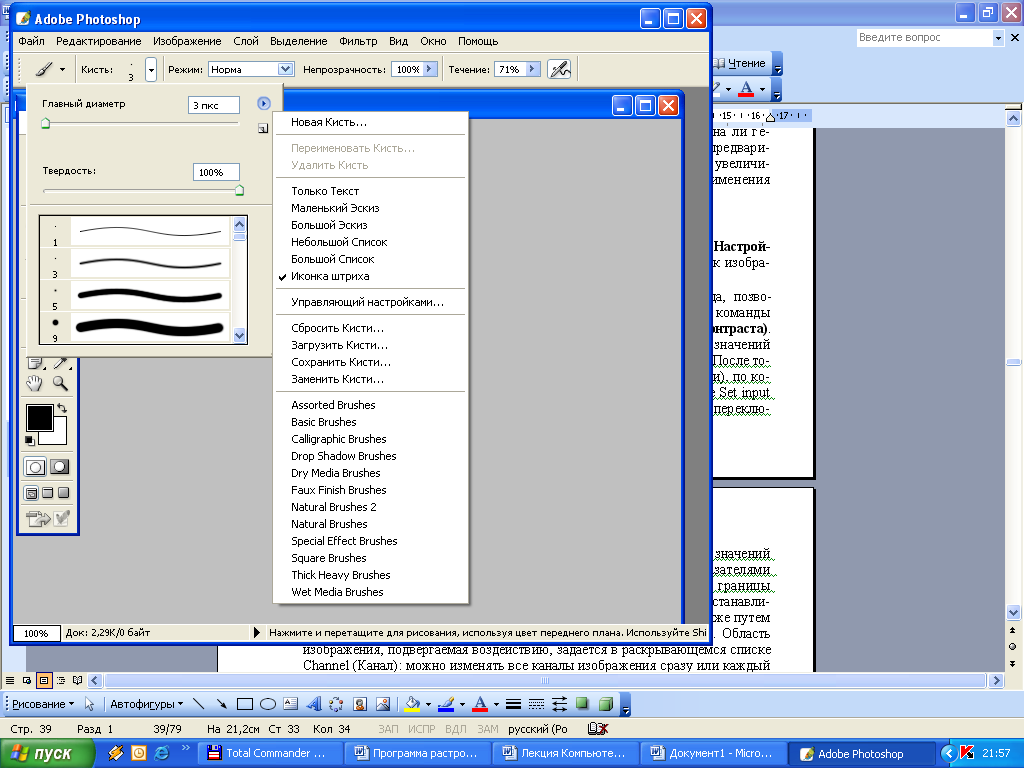This screenshot has width=1024, height=768.
Task: Click the Главный диаметр 3 пкс field
Action: pyautogui.click(x=214, y=105)
